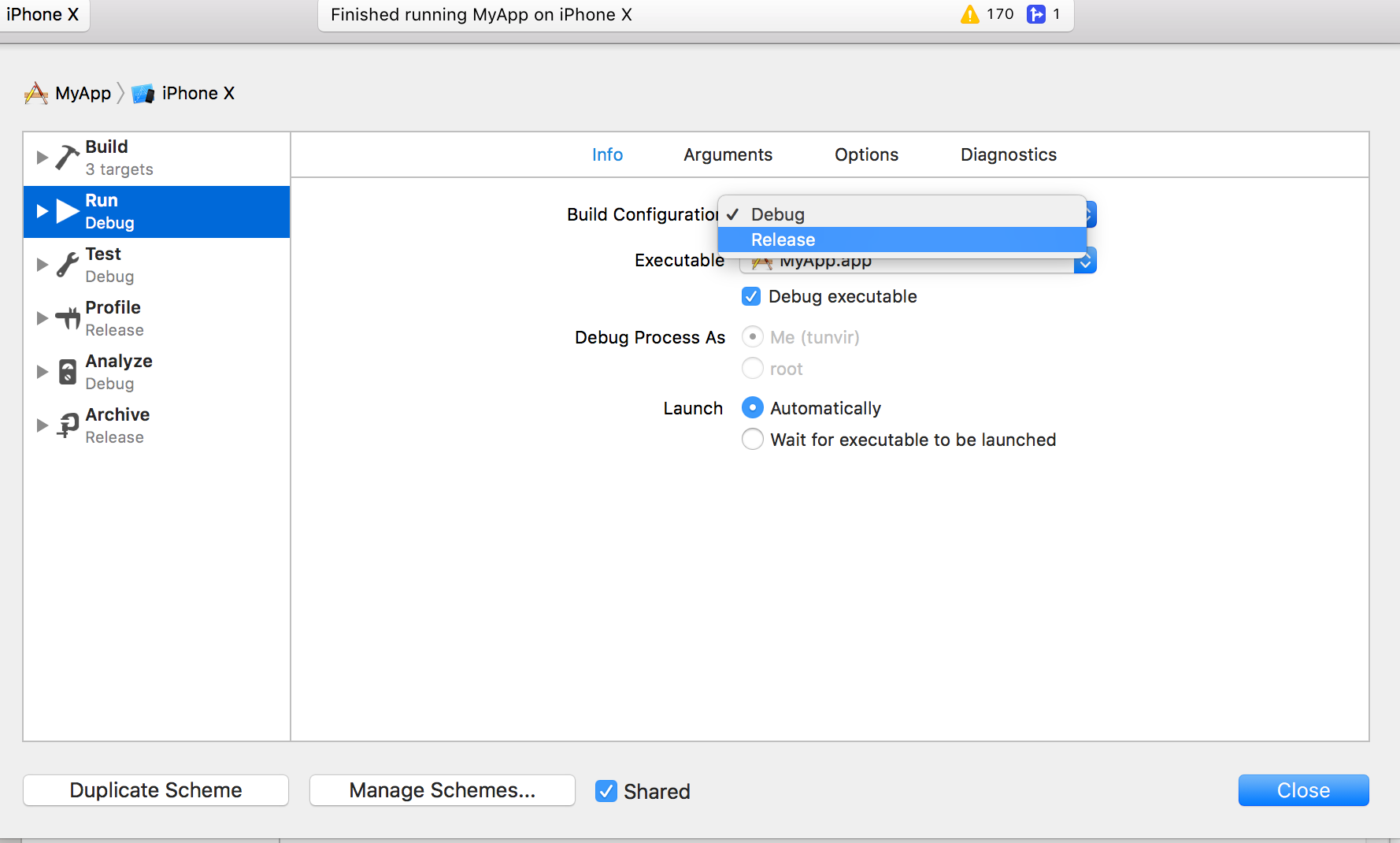Select the Archive row label in the sidebar
The height and width of the screenshot is (843, 1400).
(x=117, y=414)
